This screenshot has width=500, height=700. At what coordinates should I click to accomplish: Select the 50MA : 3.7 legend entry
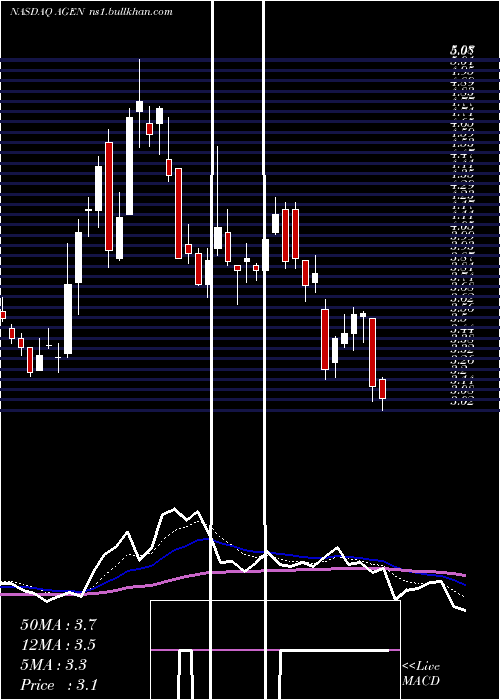pos(58,625)
